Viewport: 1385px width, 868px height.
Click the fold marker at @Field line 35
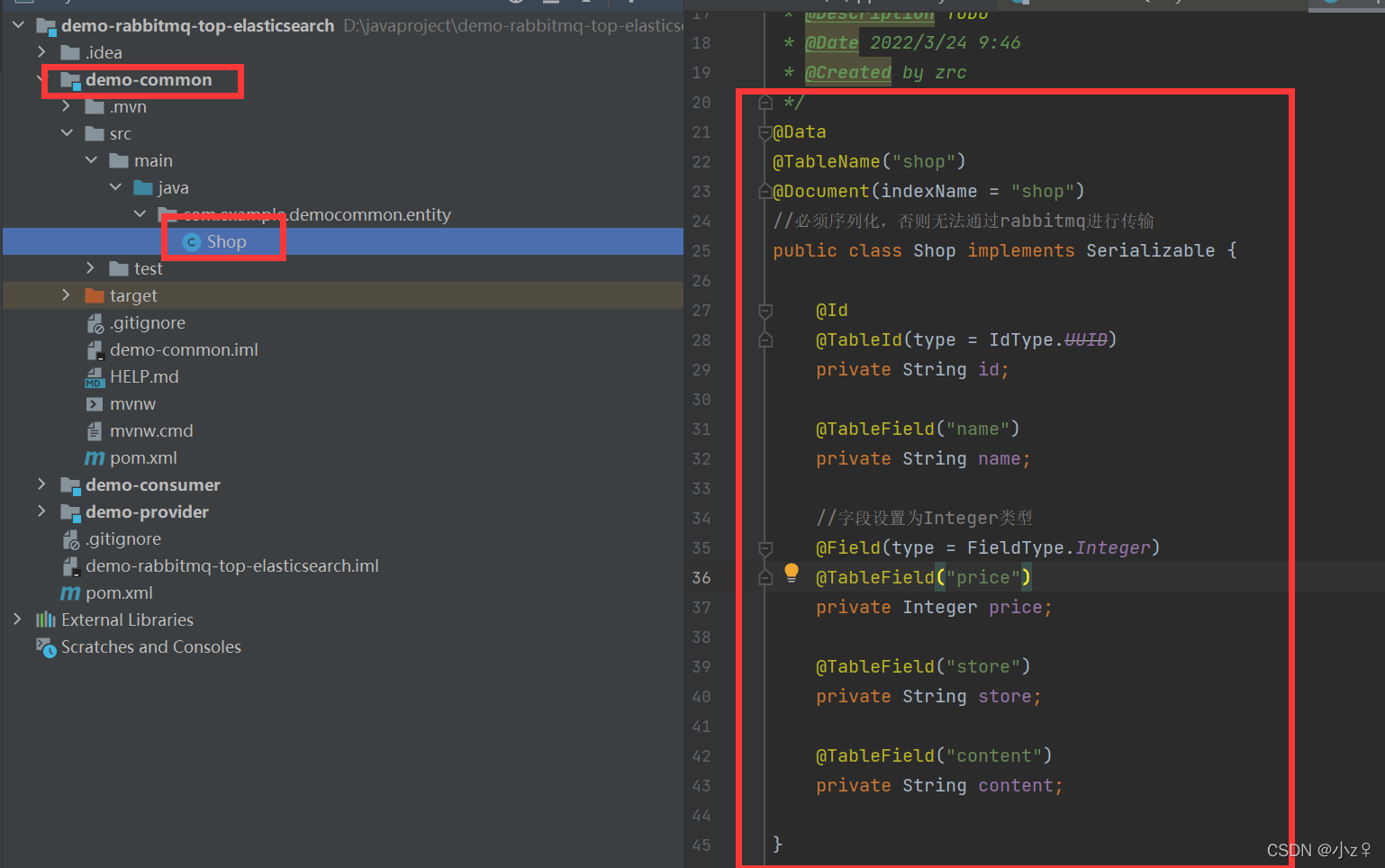[x=765, y=548]
